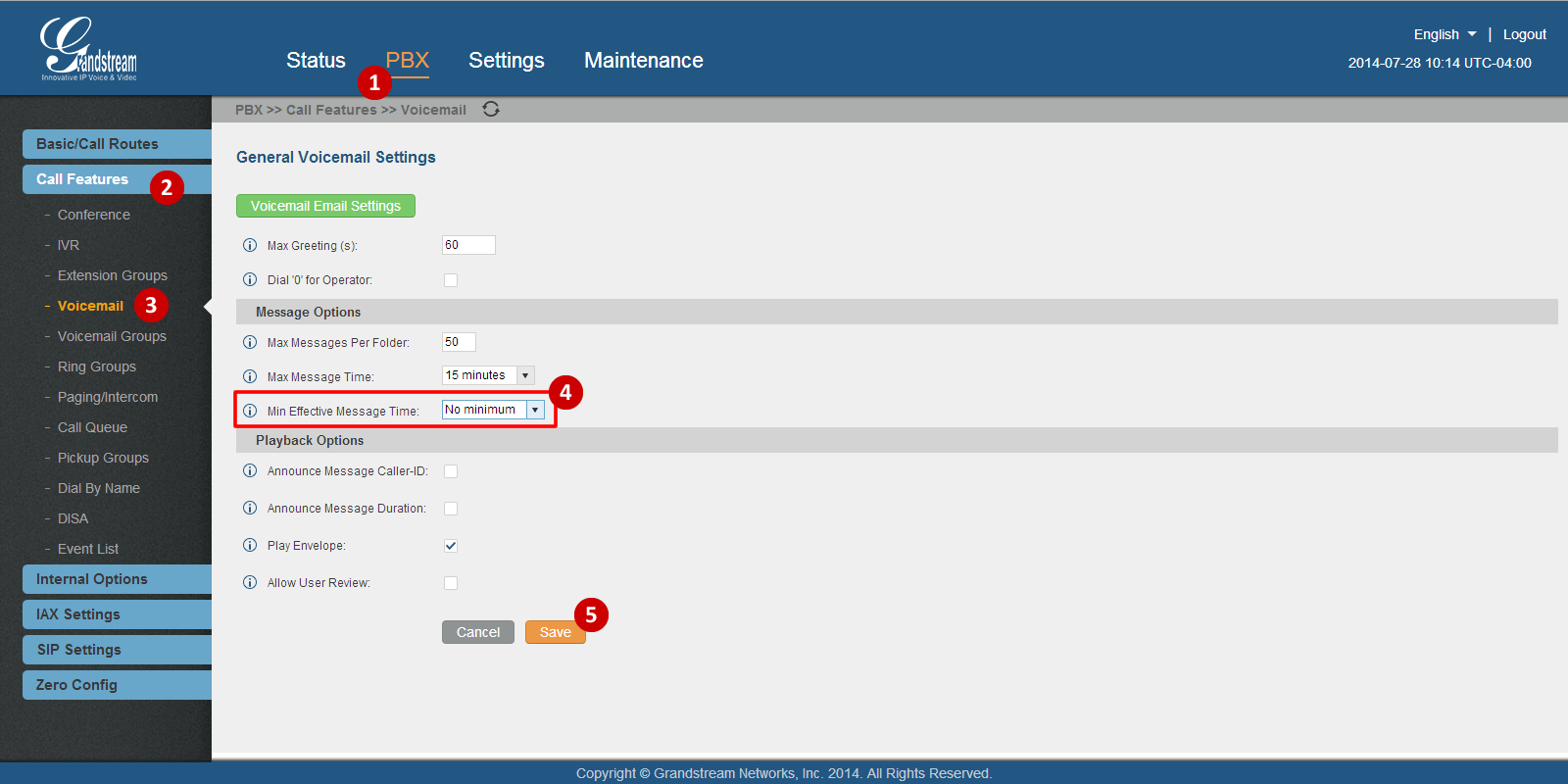This screenshot has height=784, width=1568.
Task: Click the Grandstream logo
Action: [x=88, y=50]
